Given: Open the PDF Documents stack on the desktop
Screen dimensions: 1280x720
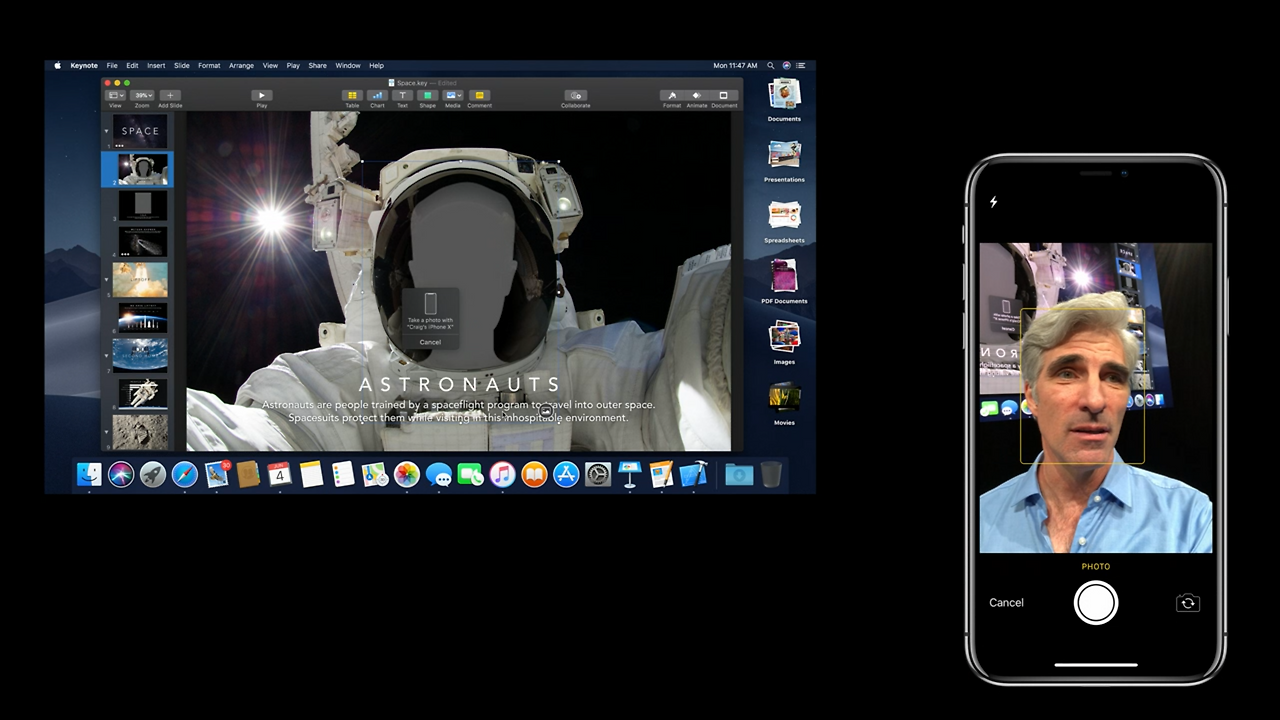Looking at the screenshot, I should coord(784,278).
